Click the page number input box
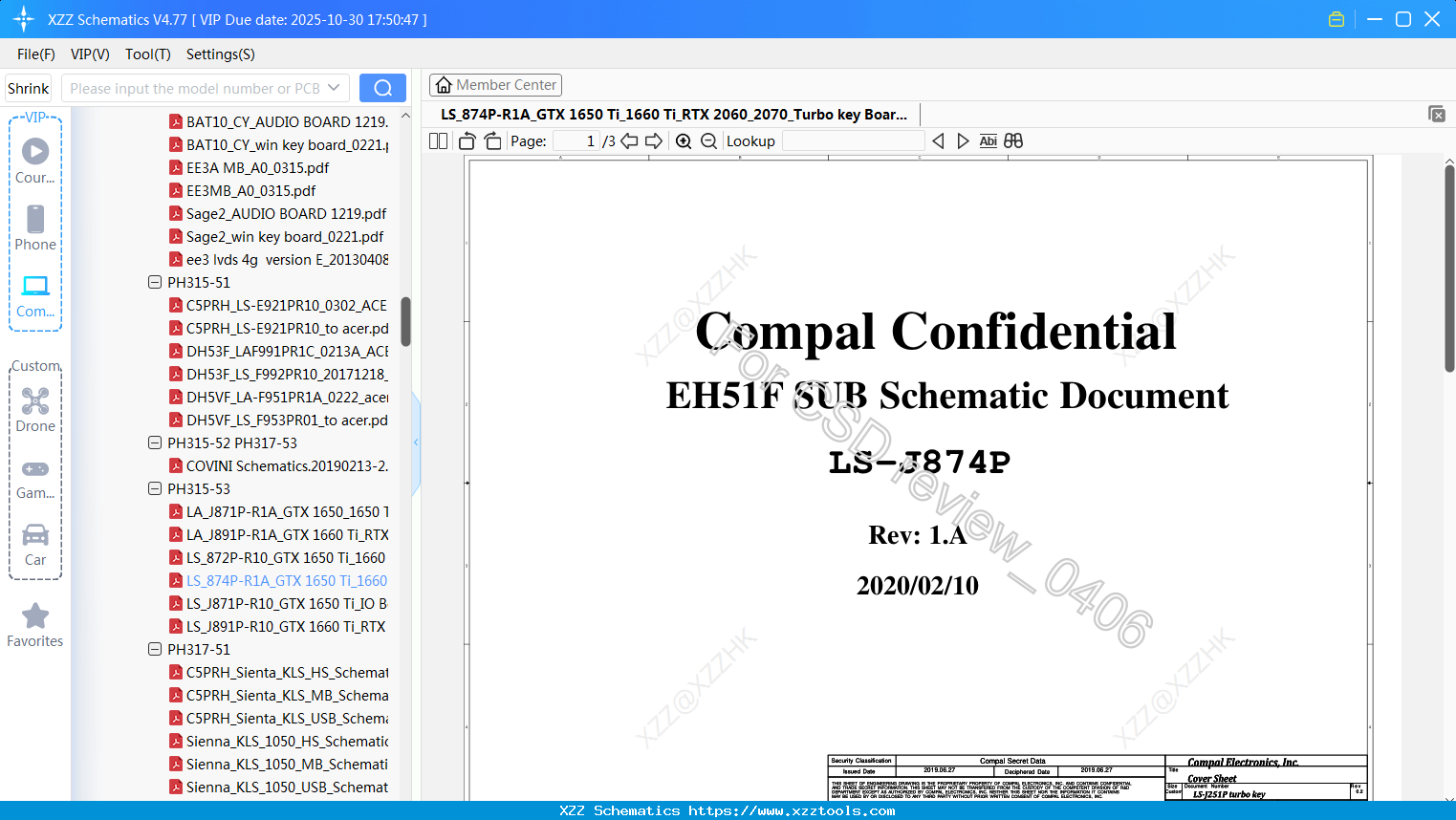 point(576,141)
